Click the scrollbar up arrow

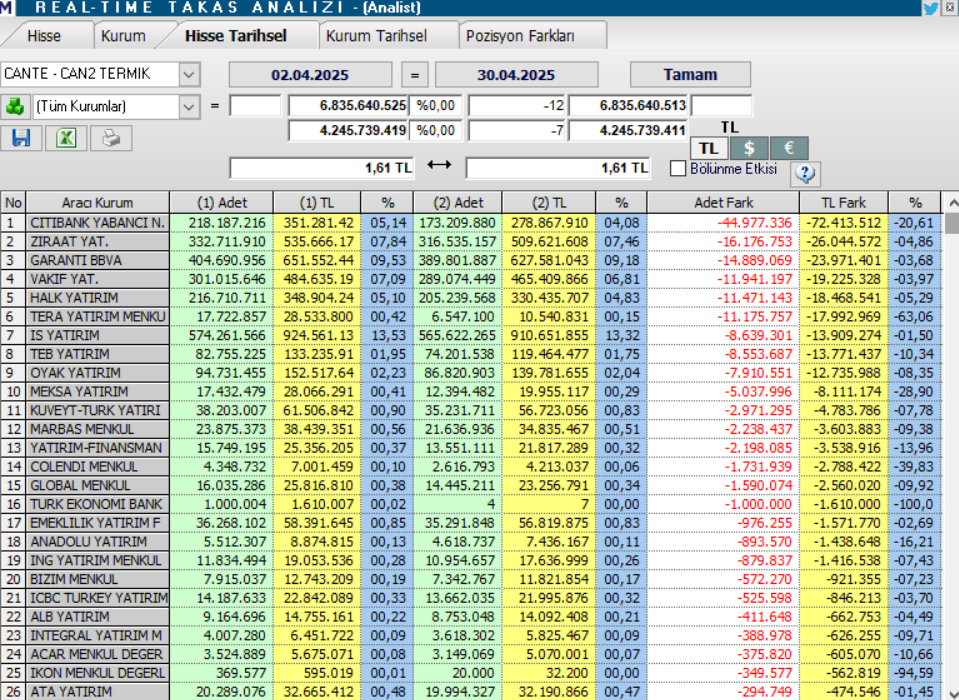click(952, 202)
